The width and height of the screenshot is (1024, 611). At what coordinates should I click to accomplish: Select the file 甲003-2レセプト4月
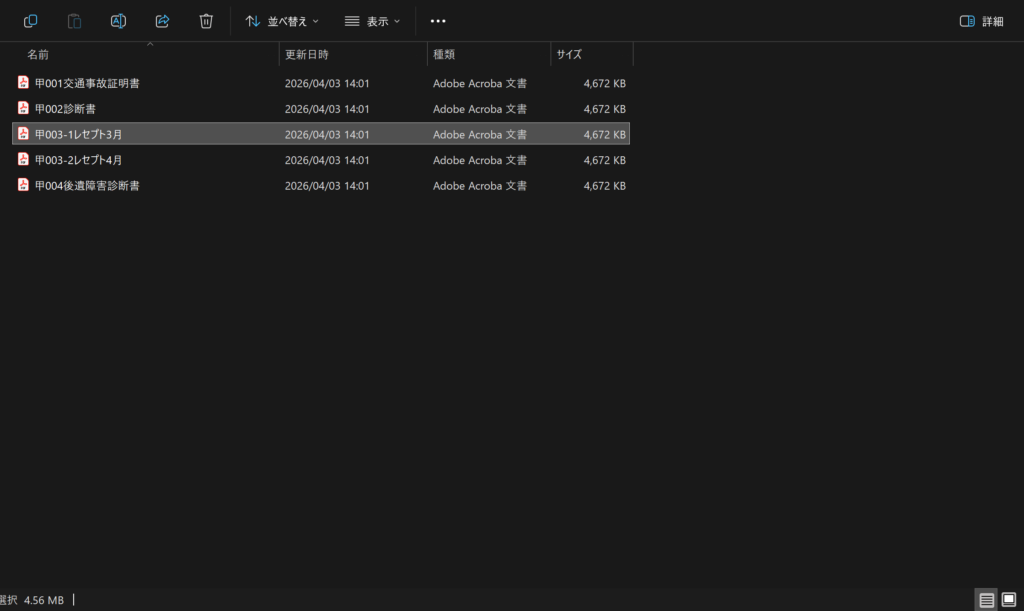(78, 160)
